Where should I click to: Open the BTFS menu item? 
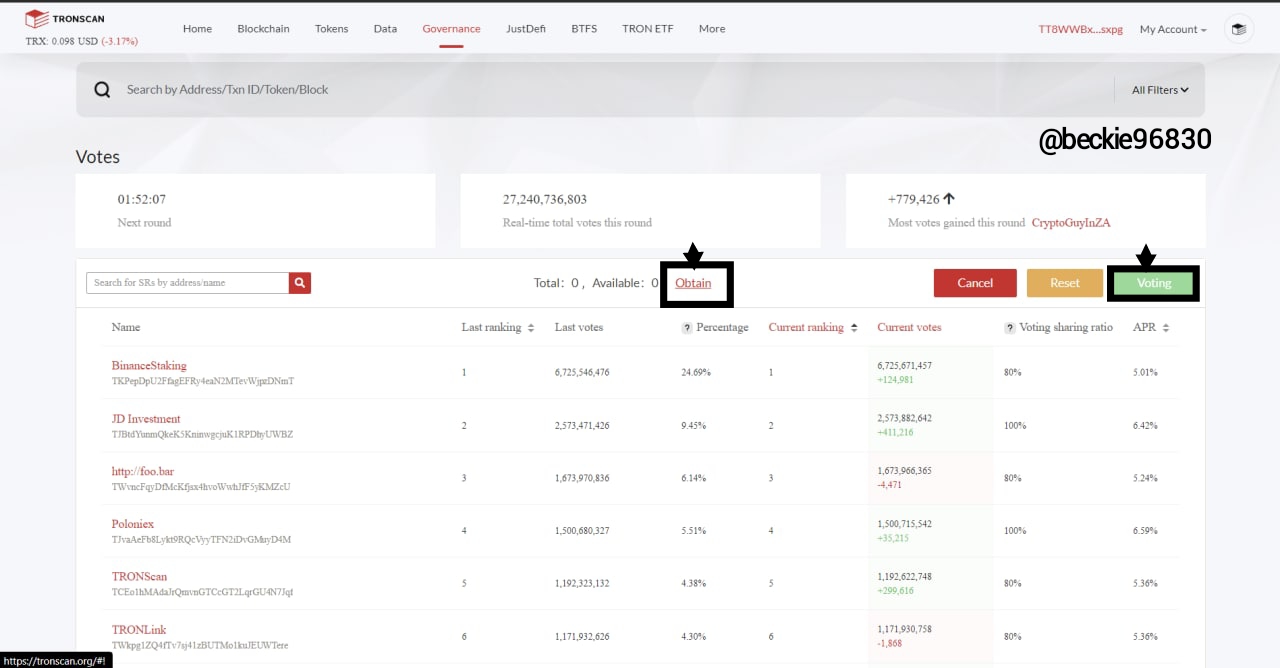pyautogui.click(x=584, y=29)
